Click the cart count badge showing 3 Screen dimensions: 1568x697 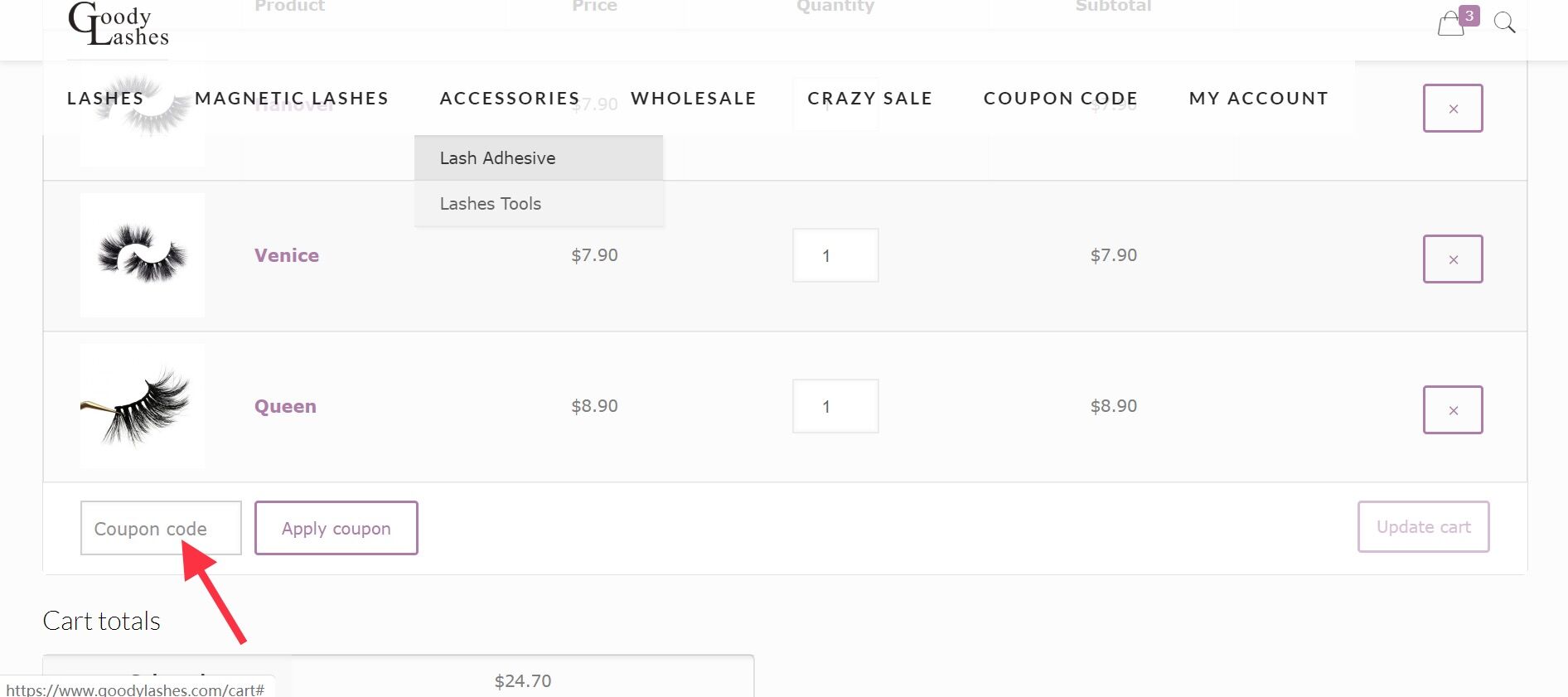pos(1469,16)
